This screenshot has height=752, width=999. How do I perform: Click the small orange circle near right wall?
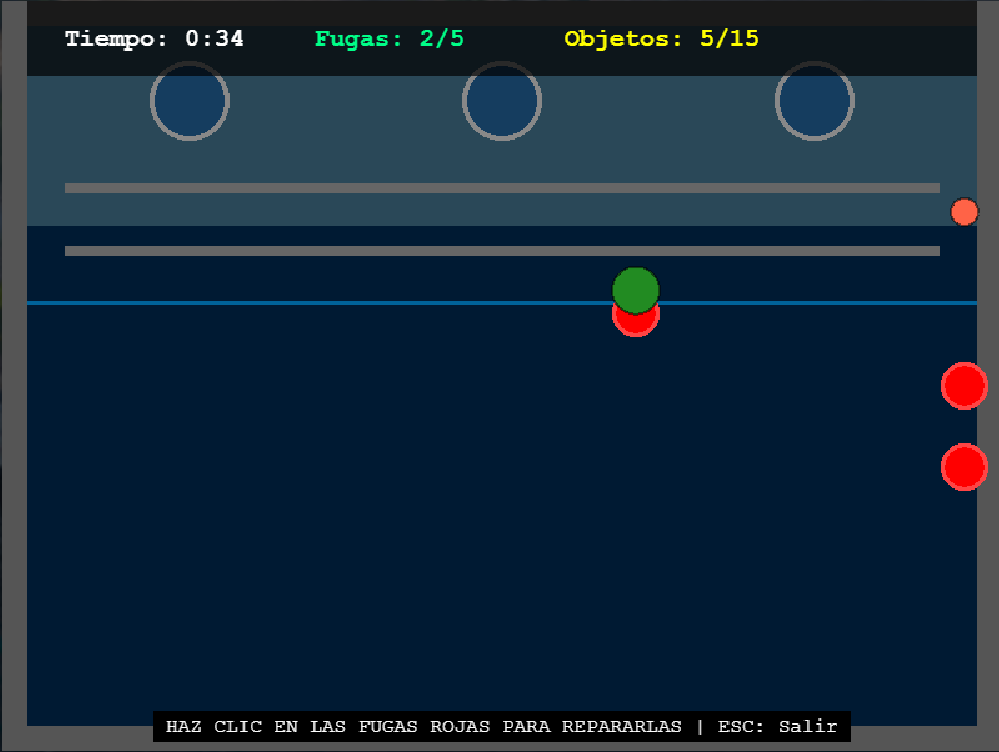coord(964,212)
